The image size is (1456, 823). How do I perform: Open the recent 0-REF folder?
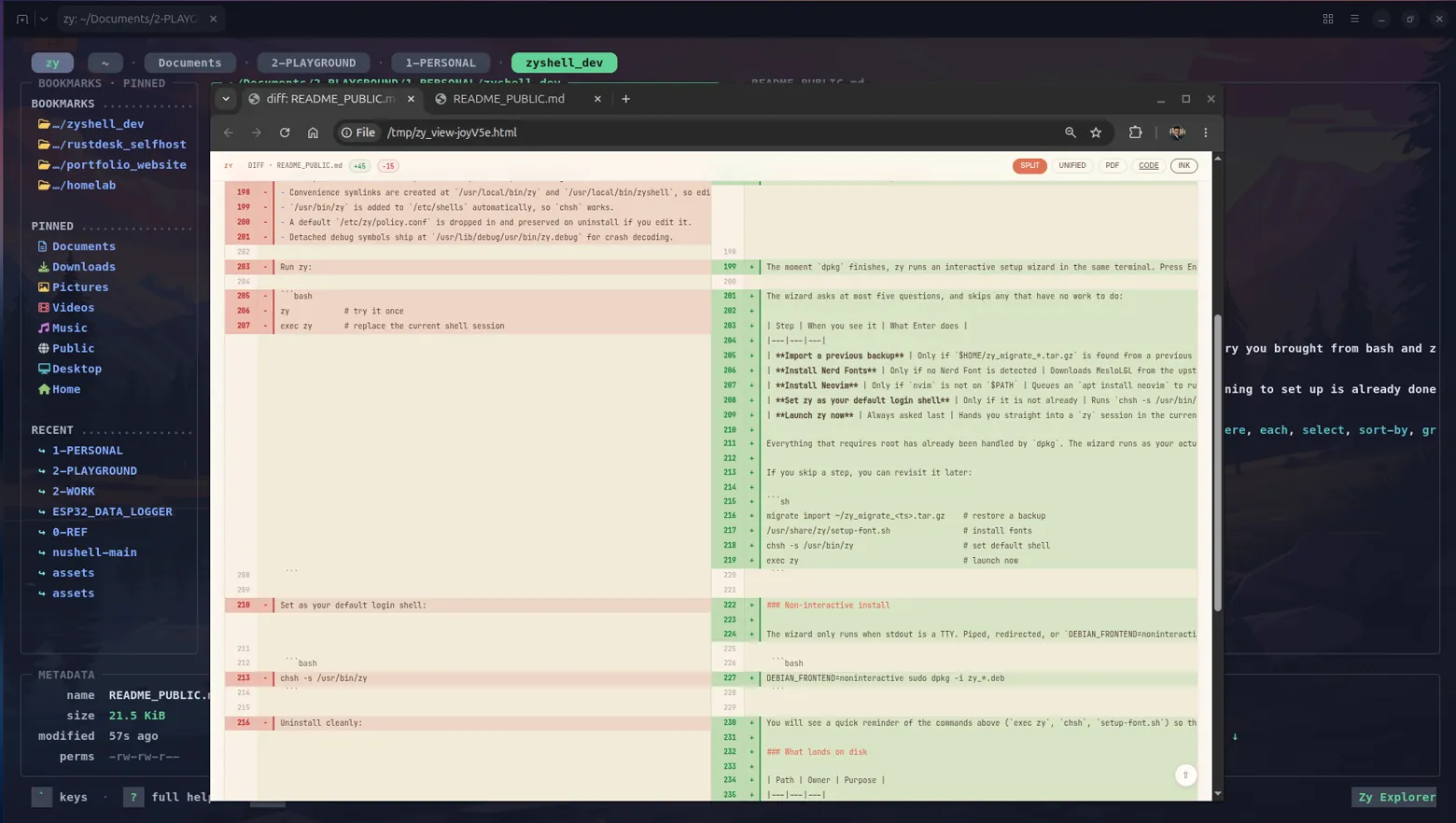click(63, 533)
